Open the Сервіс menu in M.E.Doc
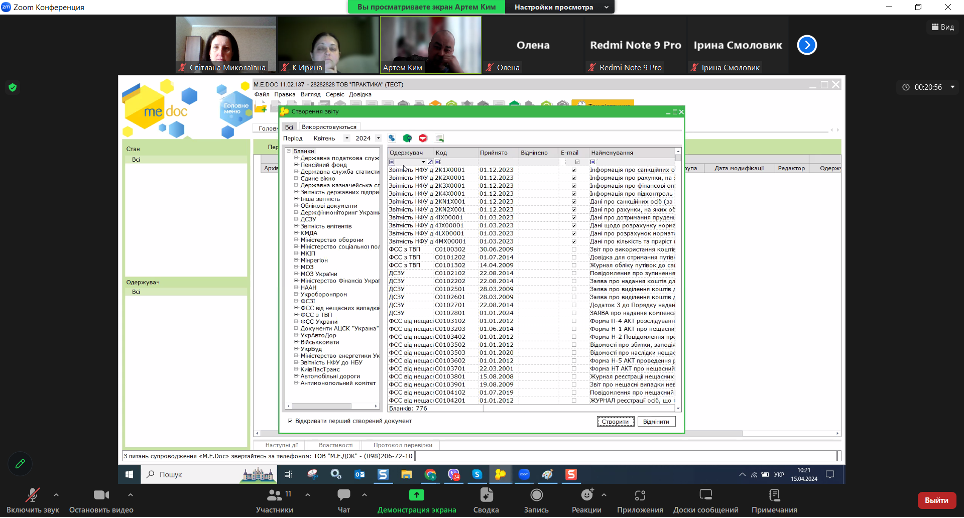The image size is (964, 518). click(x=335, y=94)
